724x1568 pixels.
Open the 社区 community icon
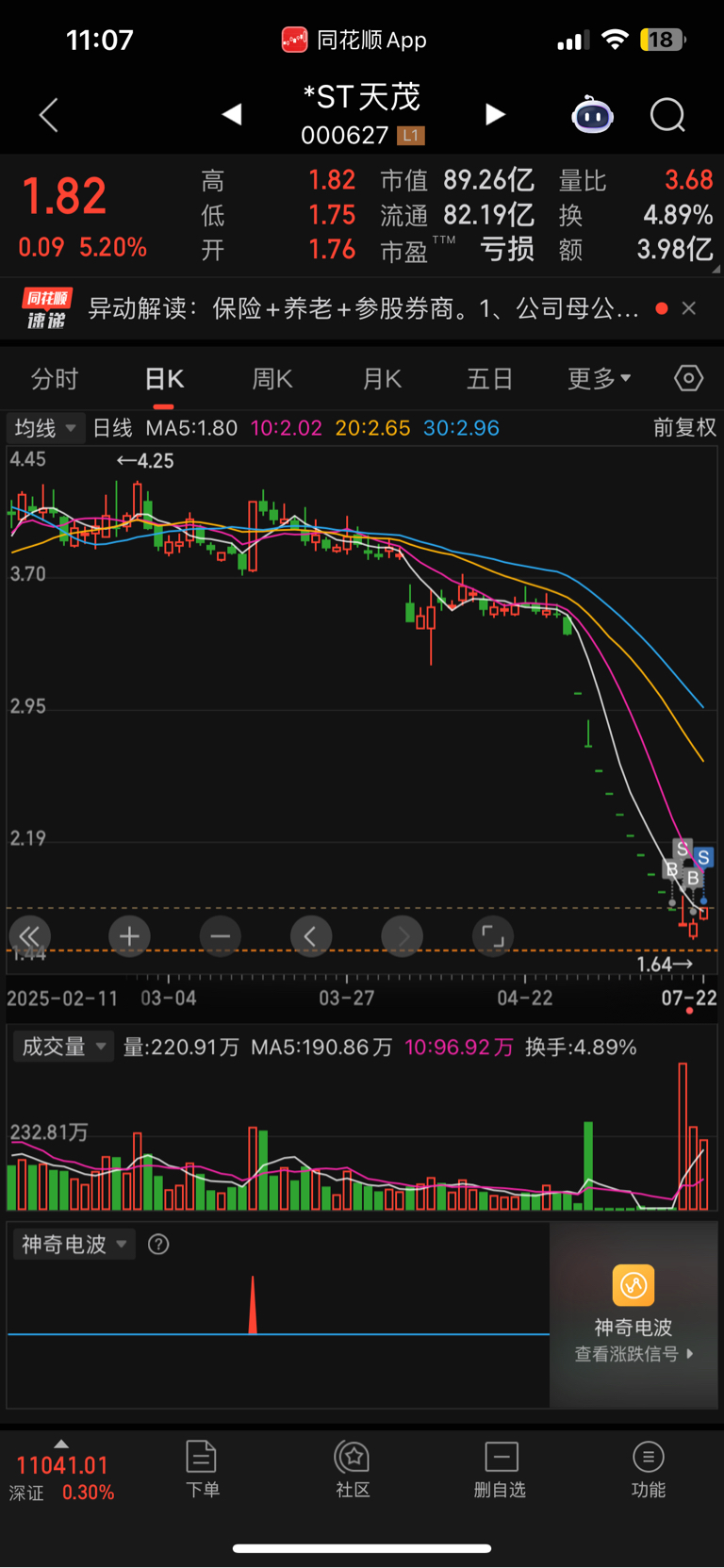point(353,1469)
